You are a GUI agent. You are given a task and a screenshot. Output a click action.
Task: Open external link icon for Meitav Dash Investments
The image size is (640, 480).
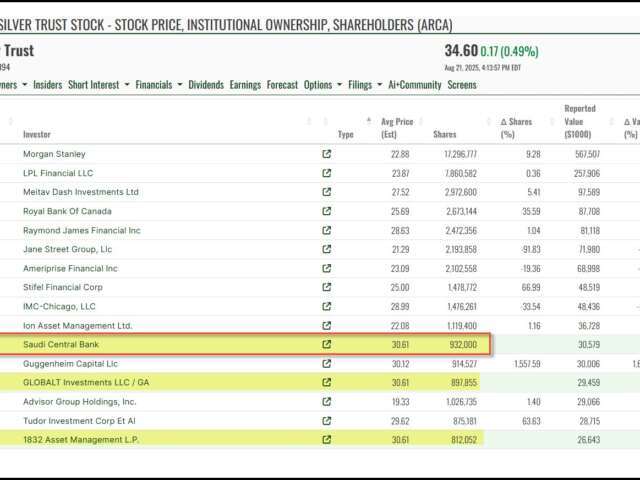point(327,192)
